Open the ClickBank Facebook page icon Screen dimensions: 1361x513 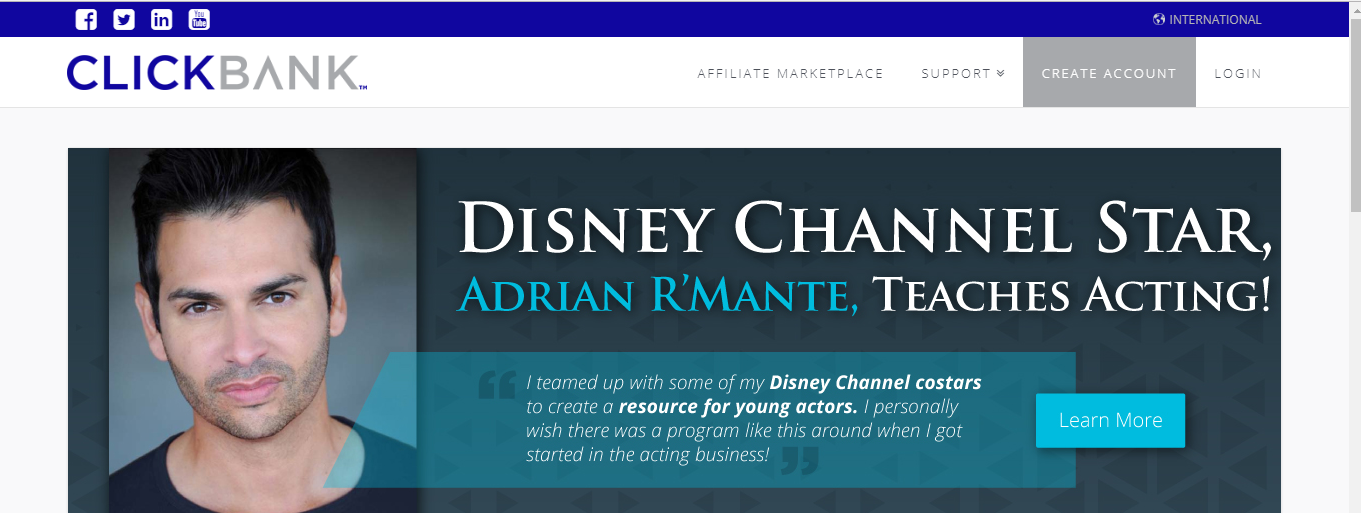tap(86, 19)
